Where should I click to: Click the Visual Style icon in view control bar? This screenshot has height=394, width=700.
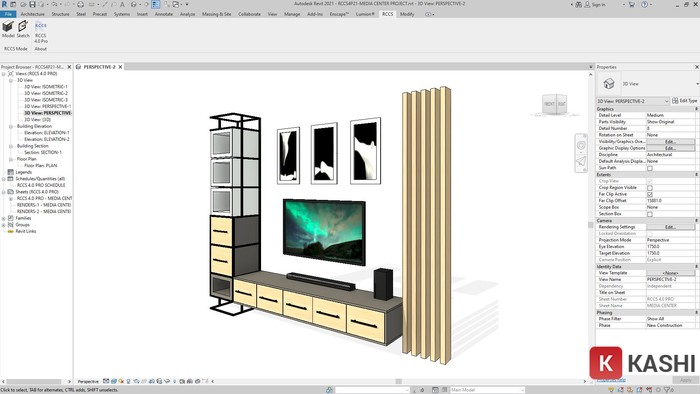pos(113,382)
